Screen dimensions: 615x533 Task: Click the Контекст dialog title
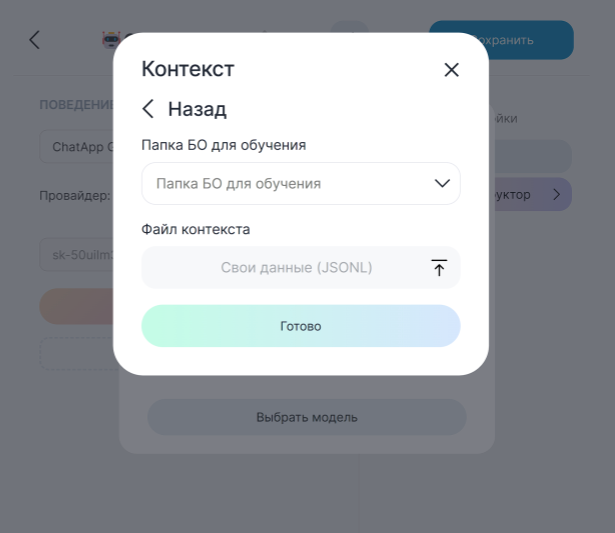pyautogui.click(x=188, y=69)
